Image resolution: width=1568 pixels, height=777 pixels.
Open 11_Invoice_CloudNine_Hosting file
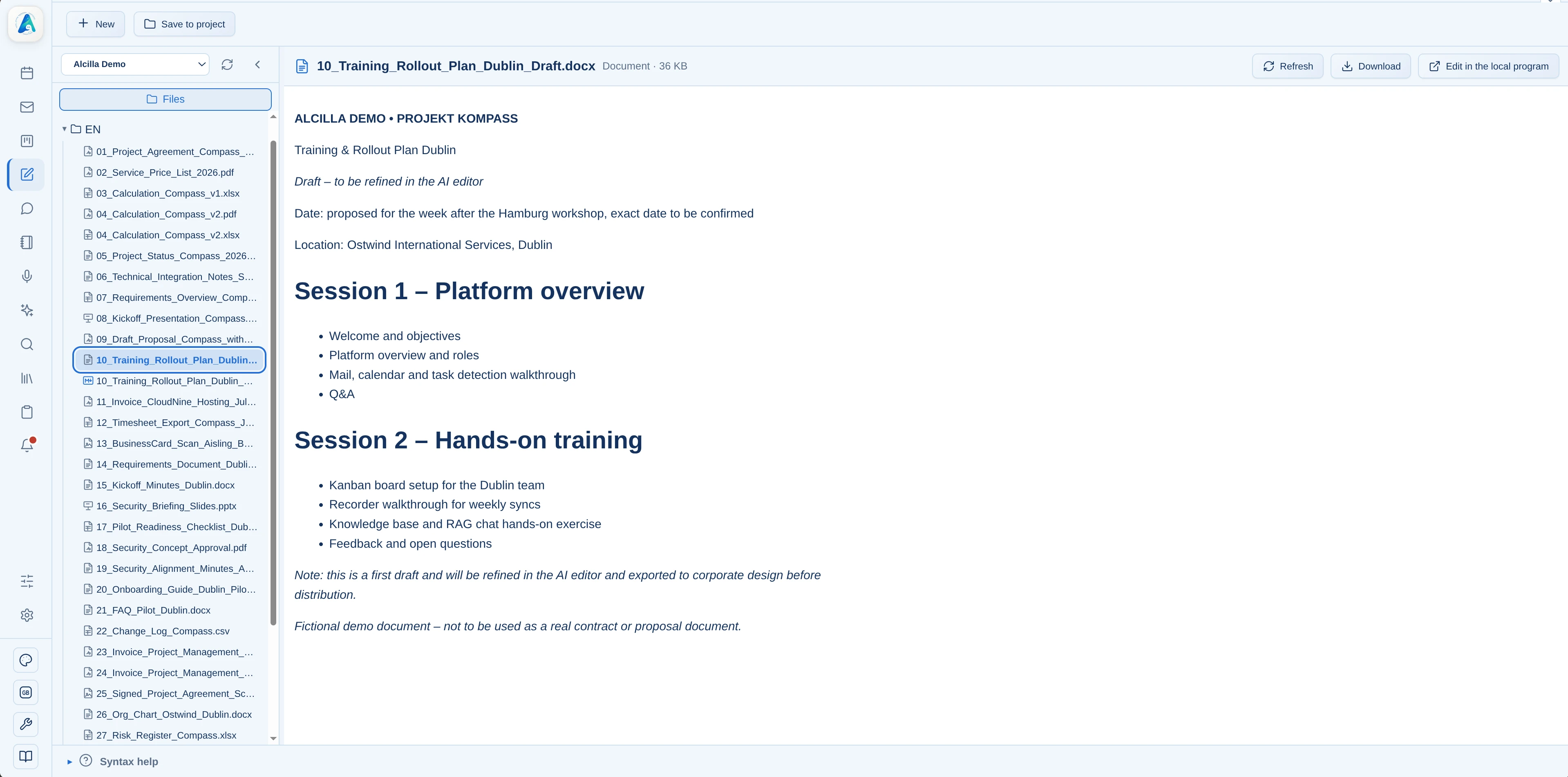(x=169, y=402)
